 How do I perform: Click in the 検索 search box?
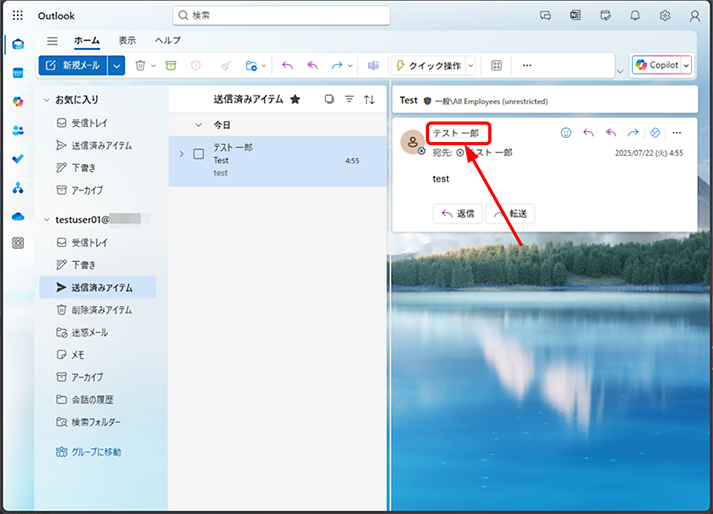click(x=281, y=15)
